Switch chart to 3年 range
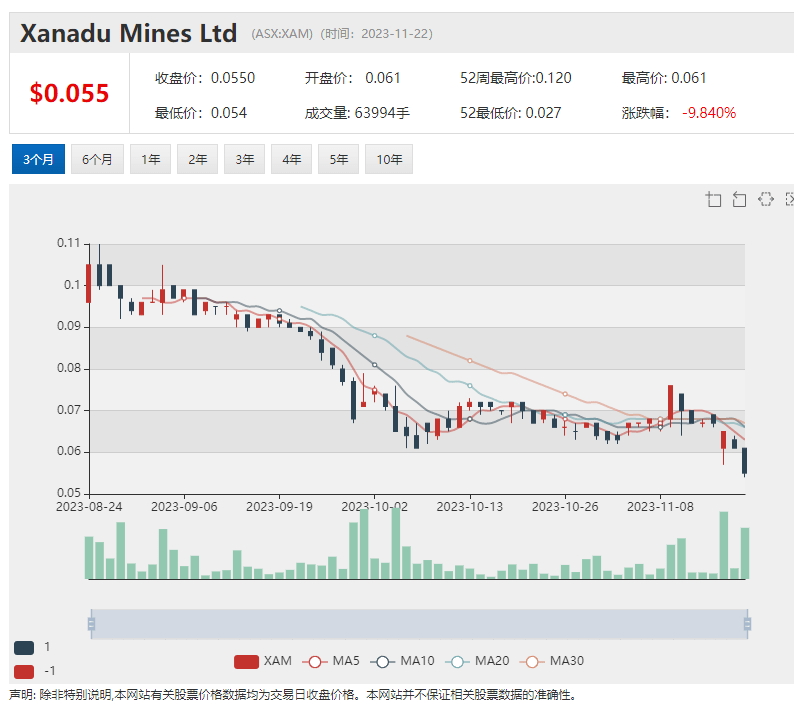The width and height of the screenshot is (804, 712). click(244, 159)
